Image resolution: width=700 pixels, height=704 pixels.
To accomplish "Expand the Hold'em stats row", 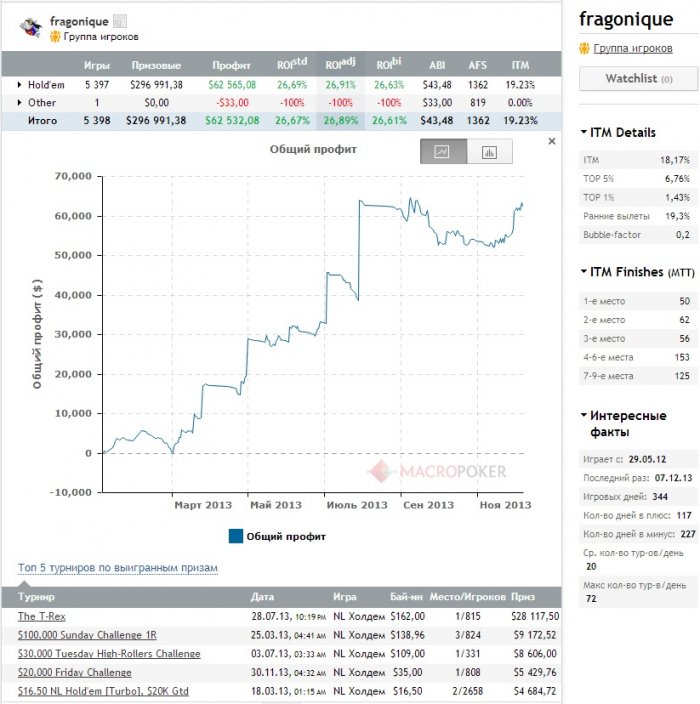I will point(19,84).
